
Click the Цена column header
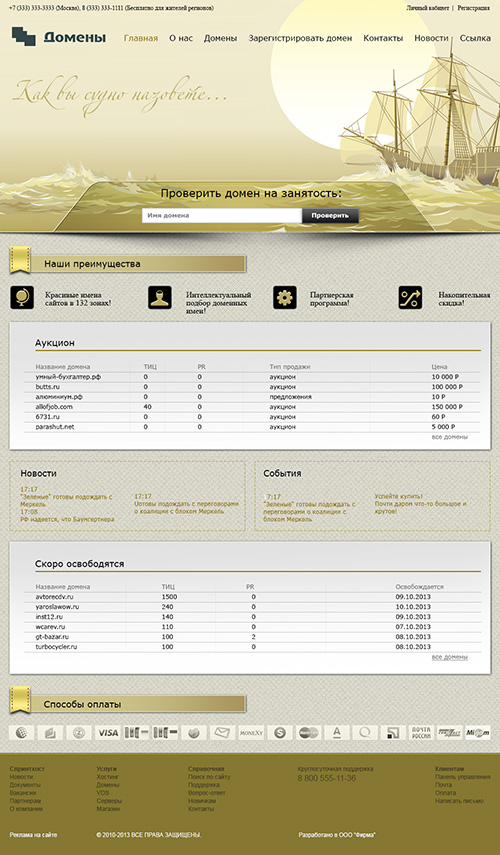point(439,367)
